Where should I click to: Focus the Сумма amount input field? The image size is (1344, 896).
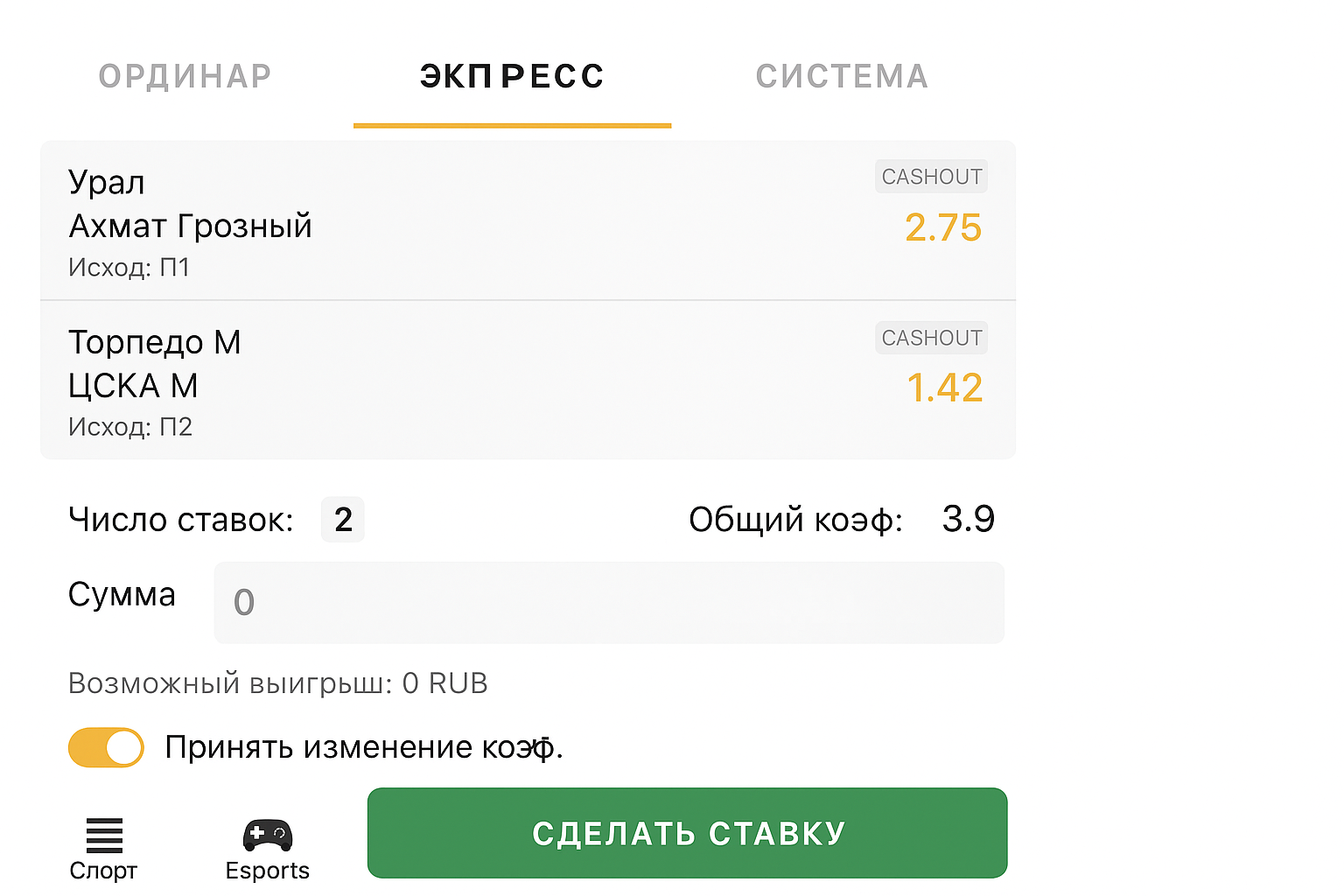pos(609,603)
